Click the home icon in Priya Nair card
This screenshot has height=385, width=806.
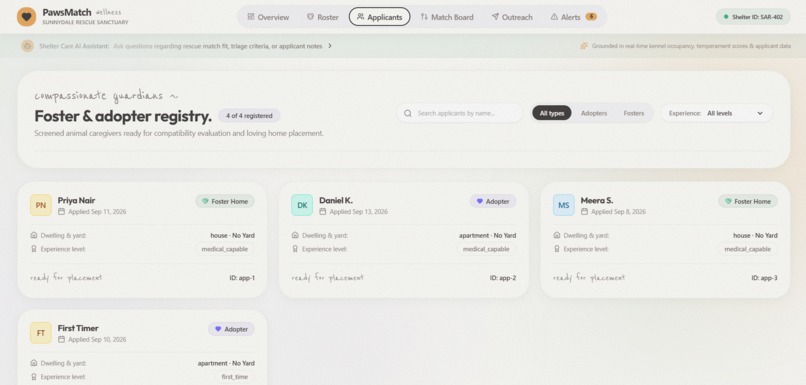(x=34, y=235)
